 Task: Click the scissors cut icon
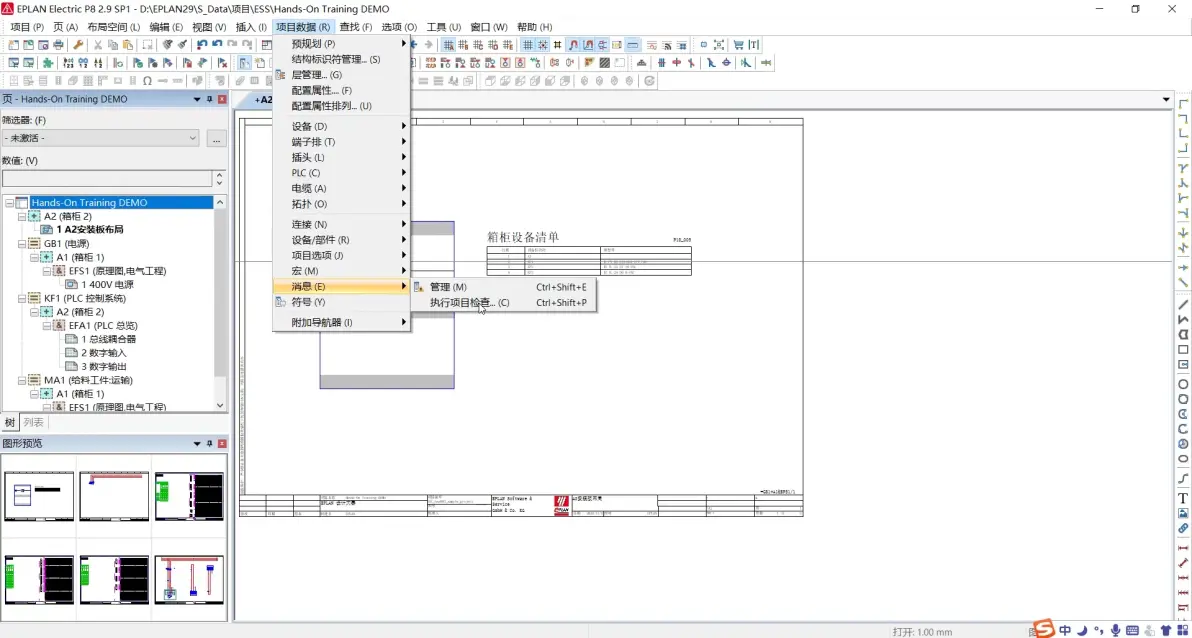click(x=97, y=45)
